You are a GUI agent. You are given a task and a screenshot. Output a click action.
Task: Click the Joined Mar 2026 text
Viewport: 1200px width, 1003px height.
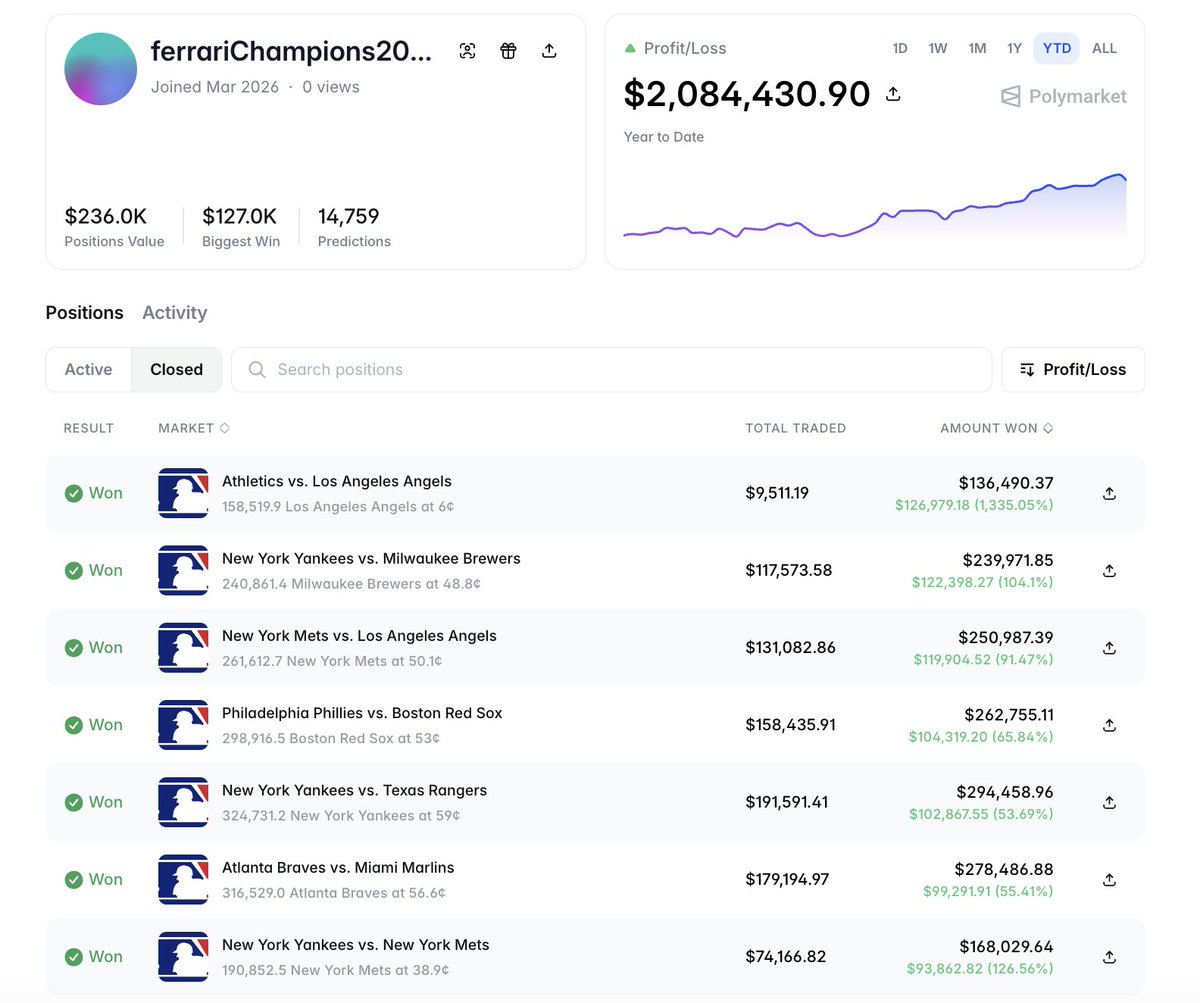click(x=215, y=87)
